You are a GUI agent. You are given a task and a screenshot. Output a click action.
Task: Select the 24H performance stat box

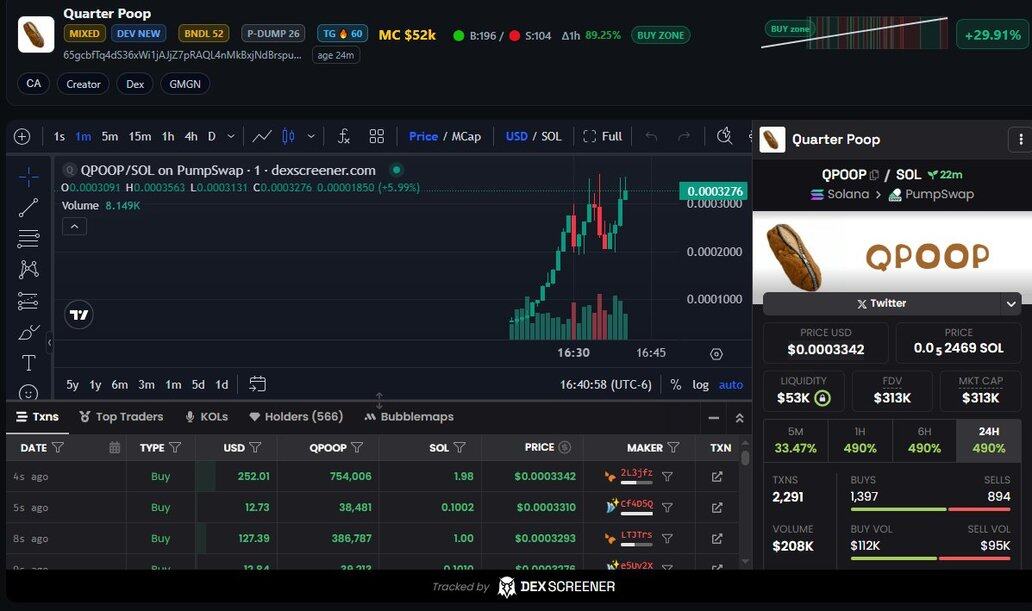(x=989, y=441)
